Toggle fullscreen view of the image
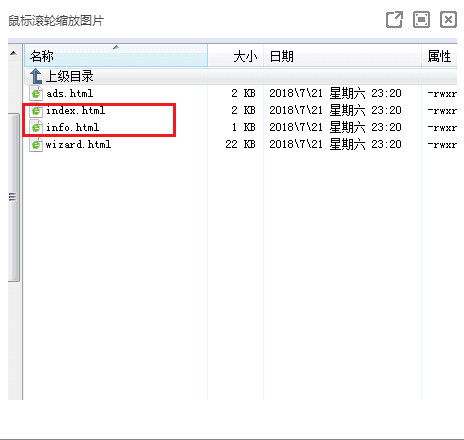The width and height of the screenshot is (464, 440). pos(421,20)
